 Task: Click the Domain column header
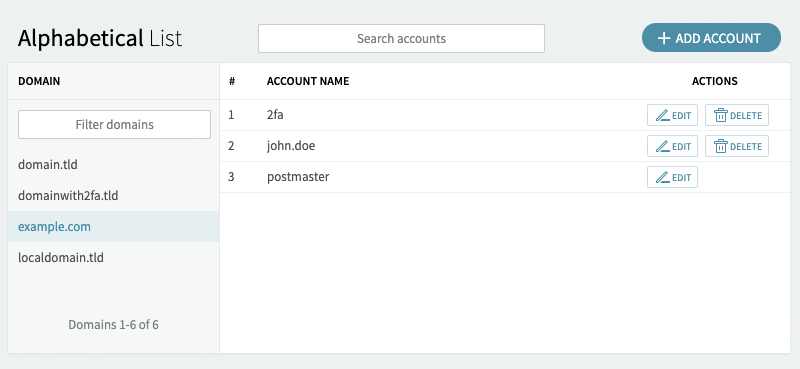pyautogui.click(x=39, y=81)
